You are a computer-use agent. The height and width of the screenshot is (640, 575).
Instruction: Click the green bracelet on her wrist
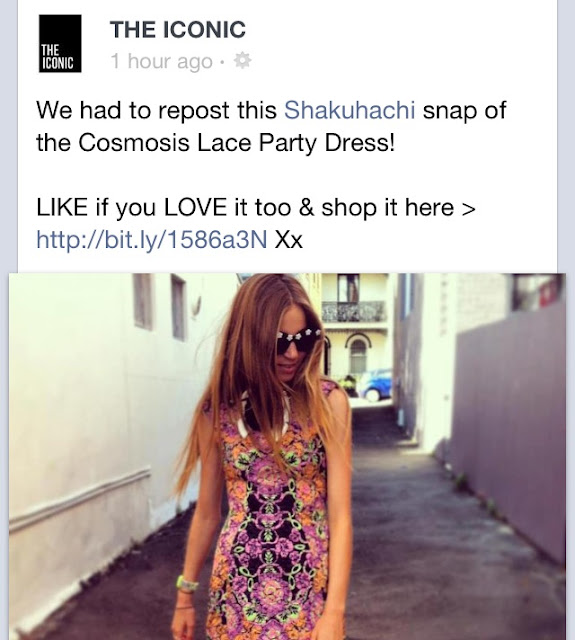point(186,583)
